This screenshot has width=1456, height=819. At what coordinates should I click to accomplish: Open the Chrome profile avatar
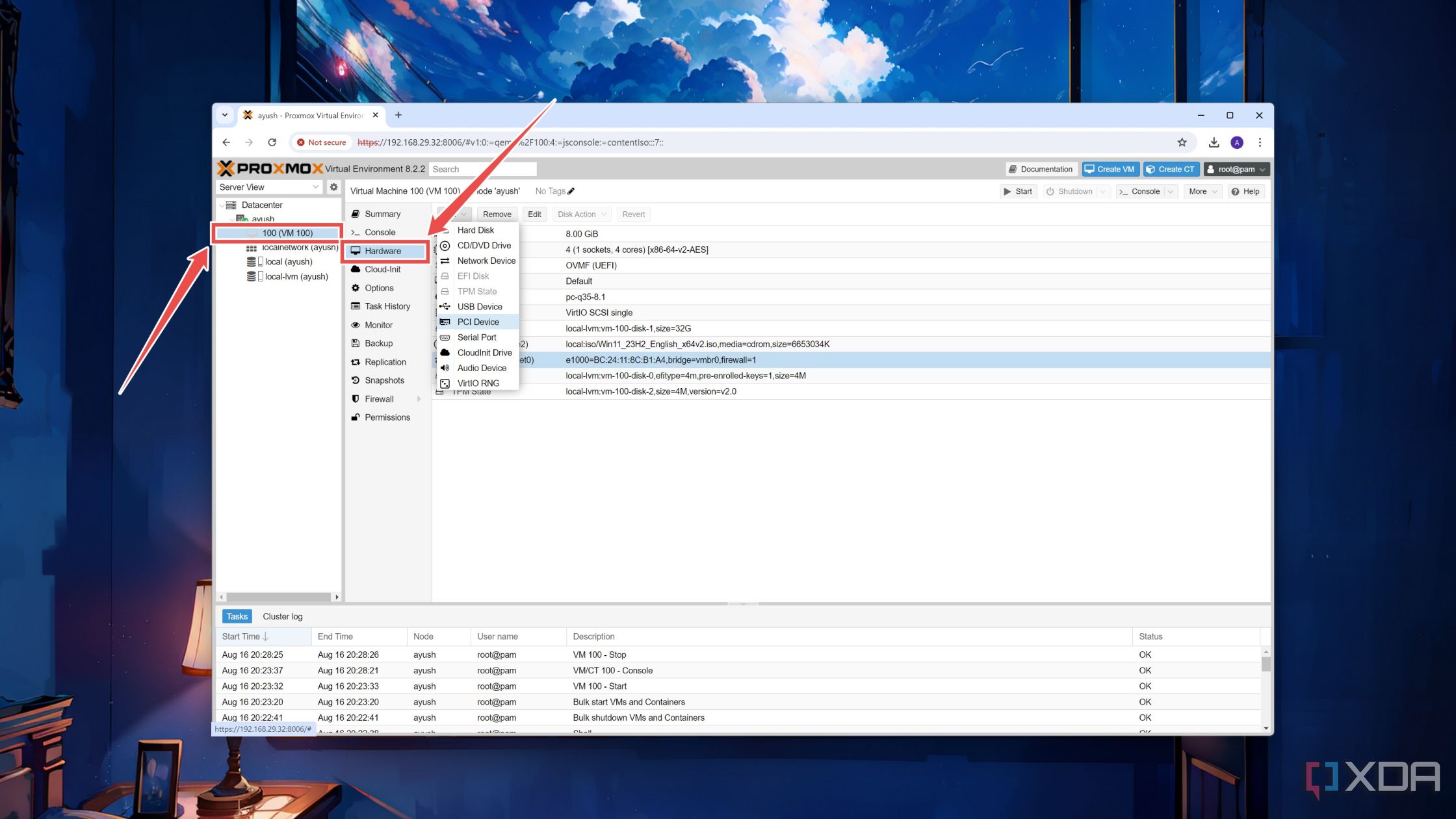[x=1237, y=142]
